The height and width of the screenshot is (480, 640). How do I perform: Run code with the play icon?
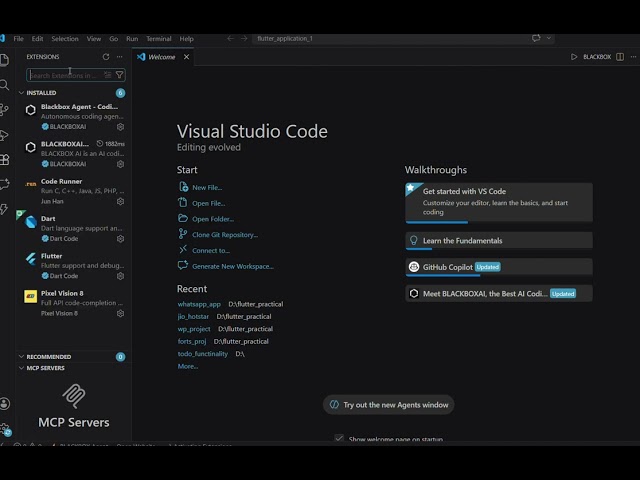[574, 57]
